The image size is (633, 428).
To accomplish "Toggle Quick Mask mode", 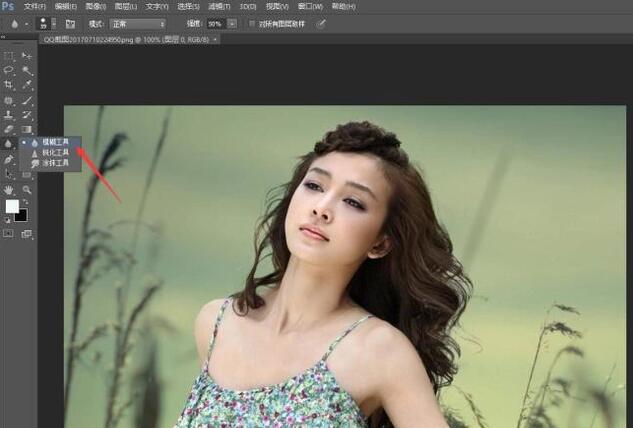I will (x=8, y=234).
